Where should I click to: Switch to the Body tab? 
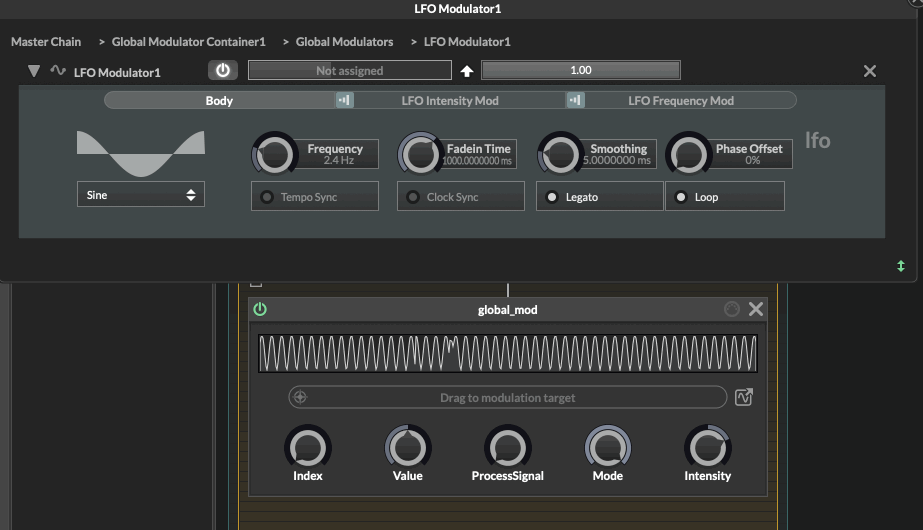[219, 101]
